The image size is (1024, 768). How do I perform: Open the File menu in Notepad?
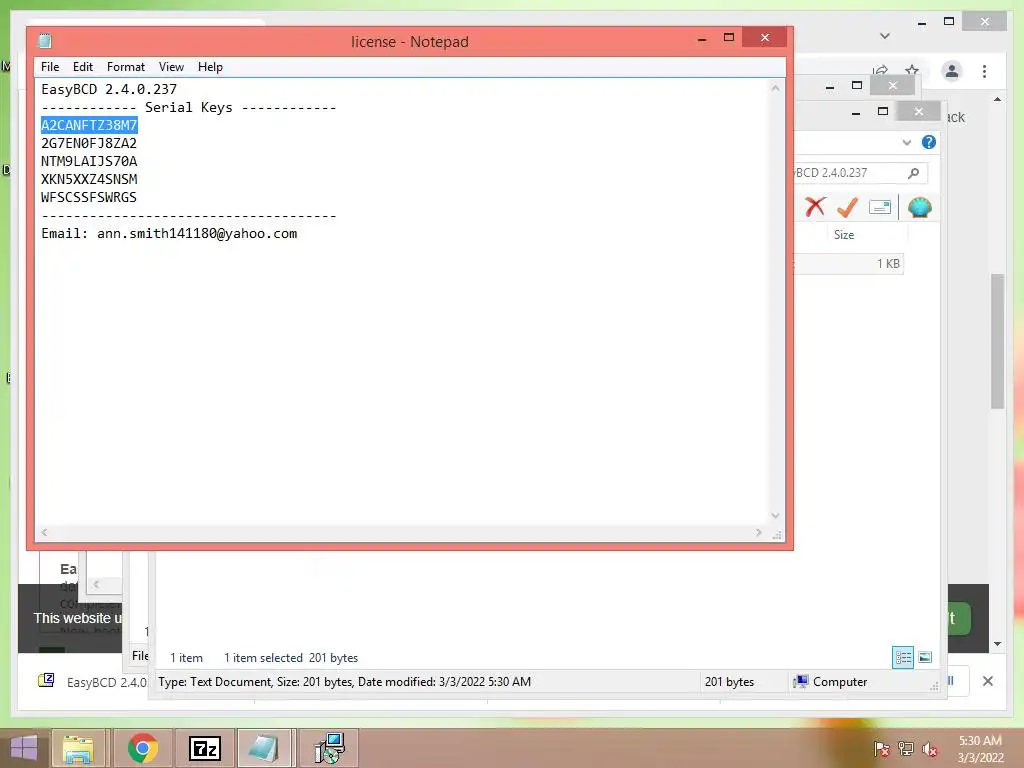pos(50,67)
